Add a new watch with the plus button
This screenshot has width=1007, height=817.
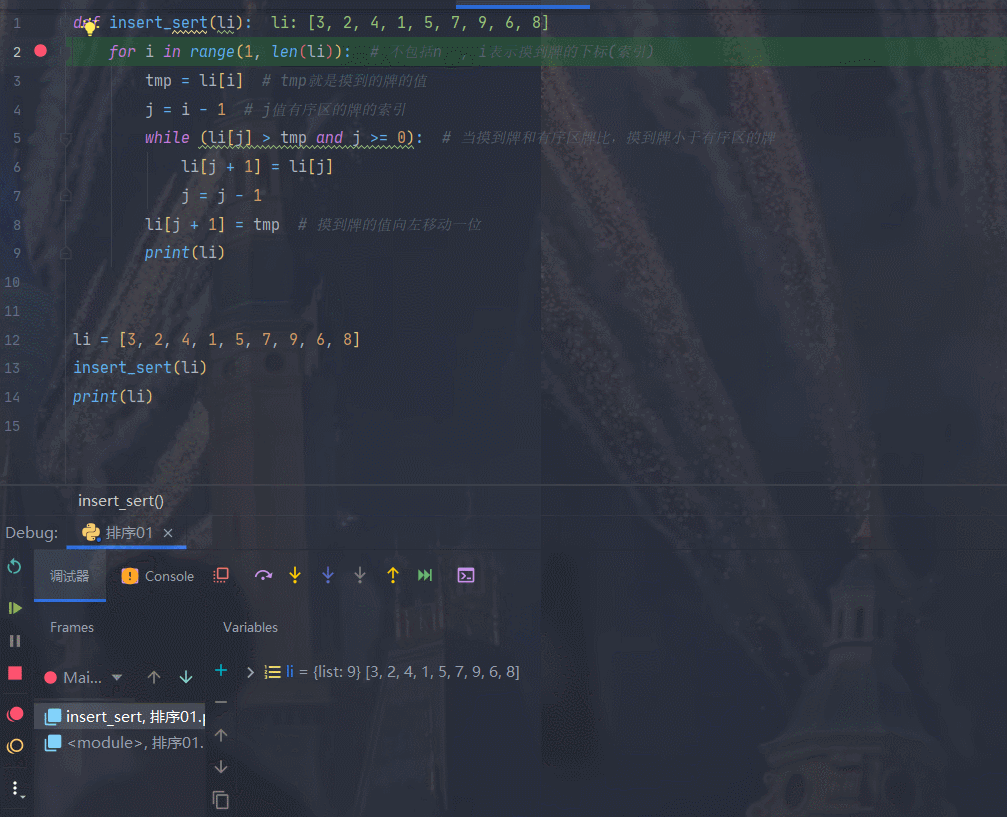[x=220, y=671]
